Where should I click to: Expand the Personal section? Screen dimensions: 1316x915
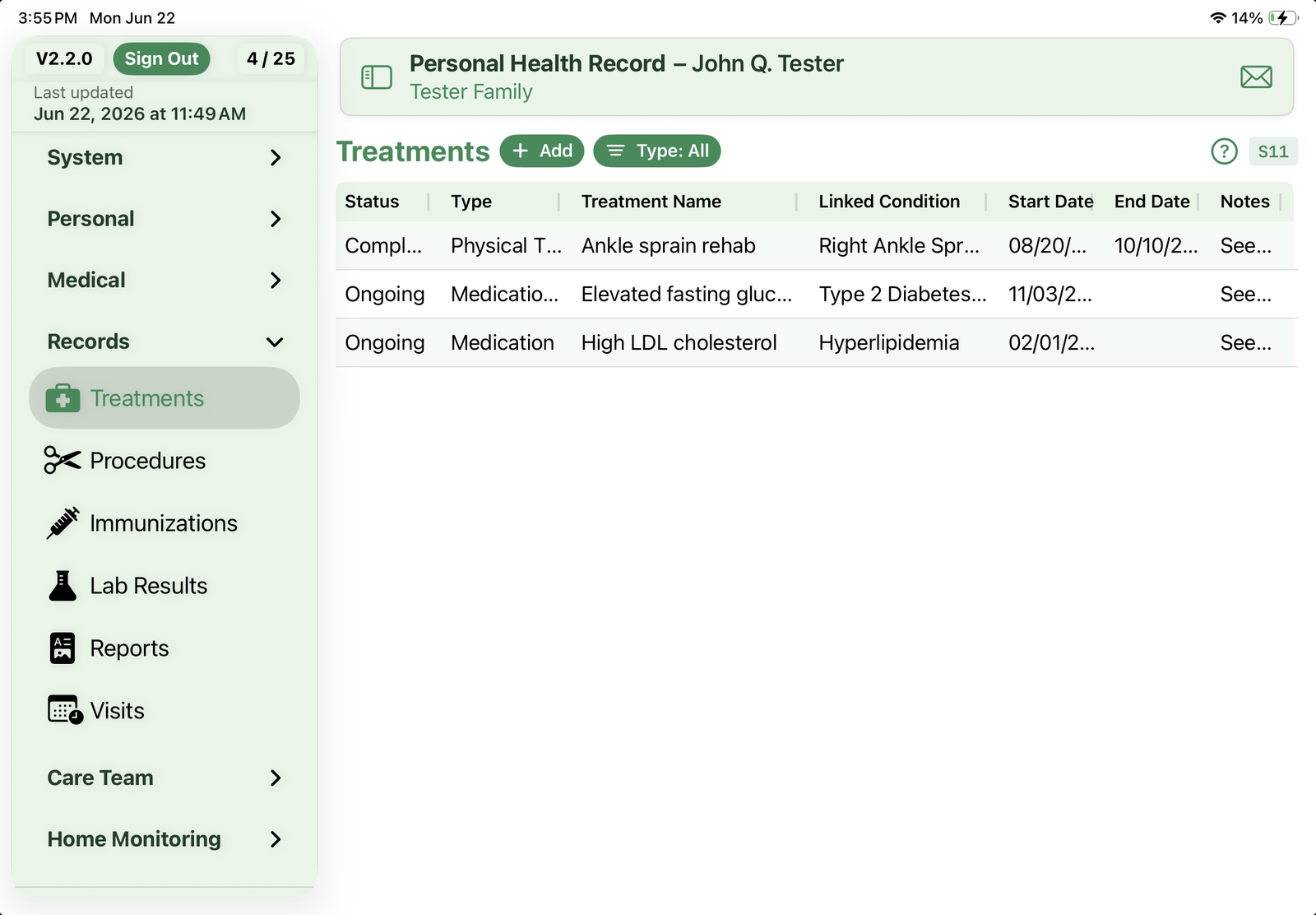(164, 219)
